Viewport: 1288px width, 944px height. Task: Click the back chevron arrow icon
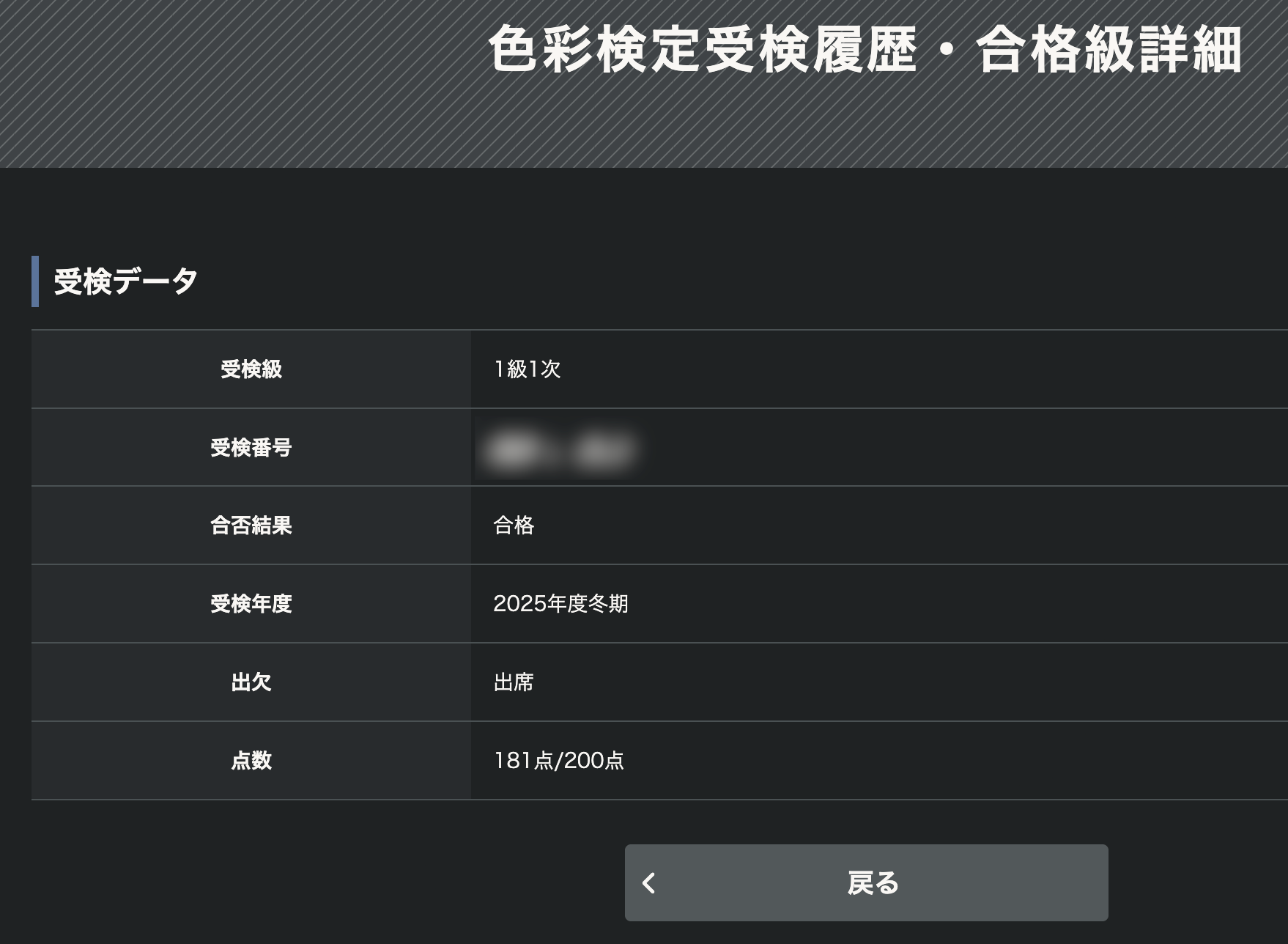[x=649, y=883]
